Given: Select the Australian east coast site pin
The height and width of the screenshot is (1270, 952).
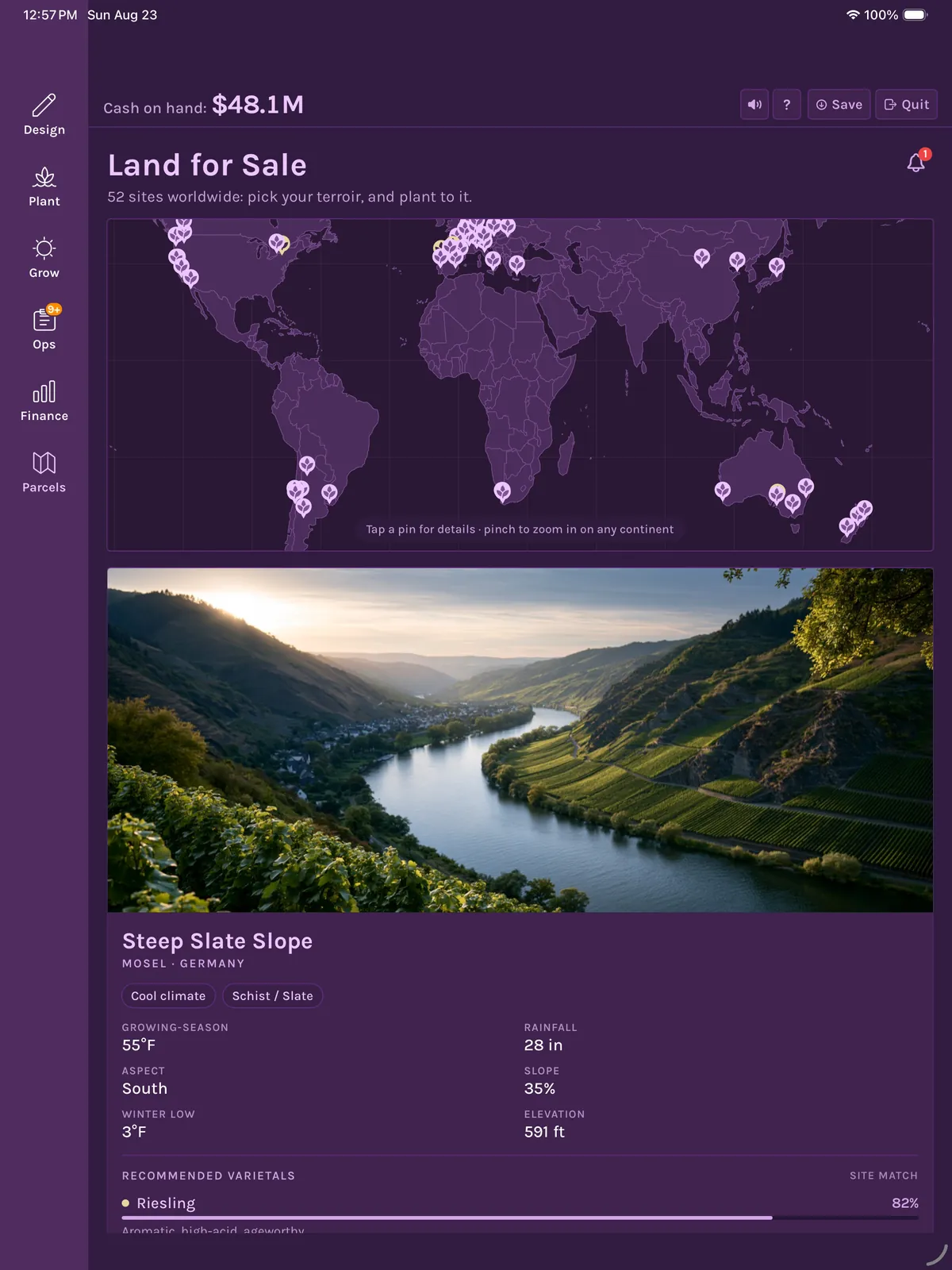Looking at the screenshot, I should pyautogui.click(x=805, y=487).
